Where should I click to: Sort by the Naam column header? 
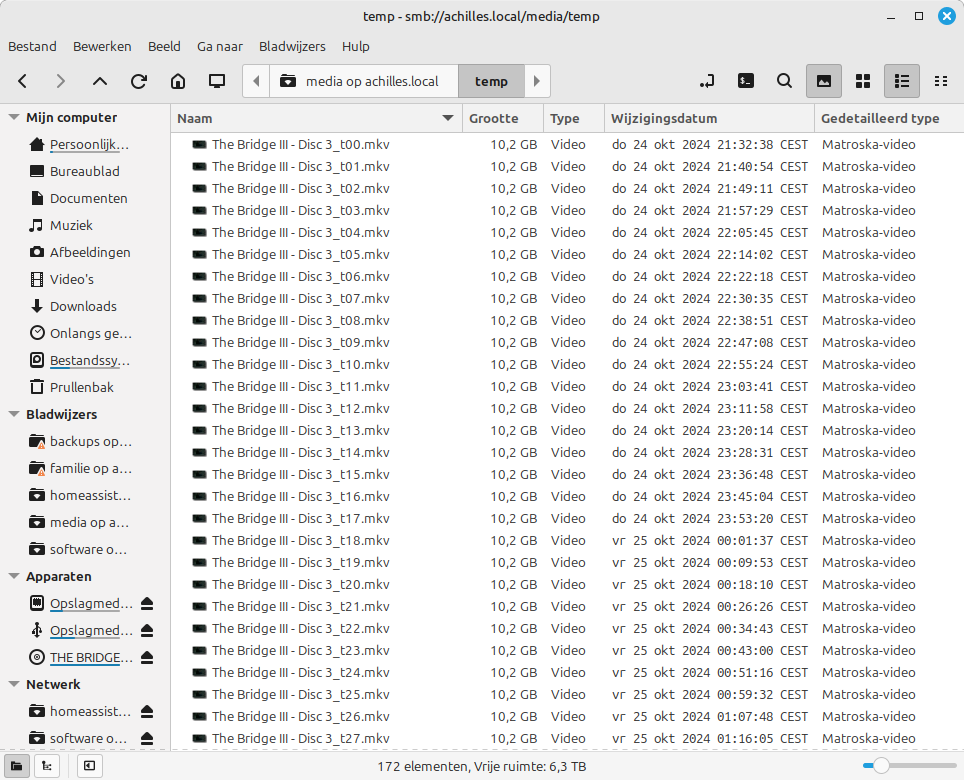[316, 119]
